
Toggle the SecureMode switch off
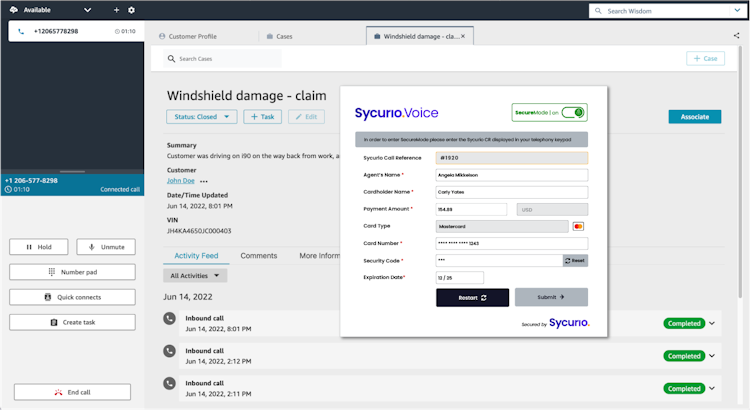[x=573, y=113]
